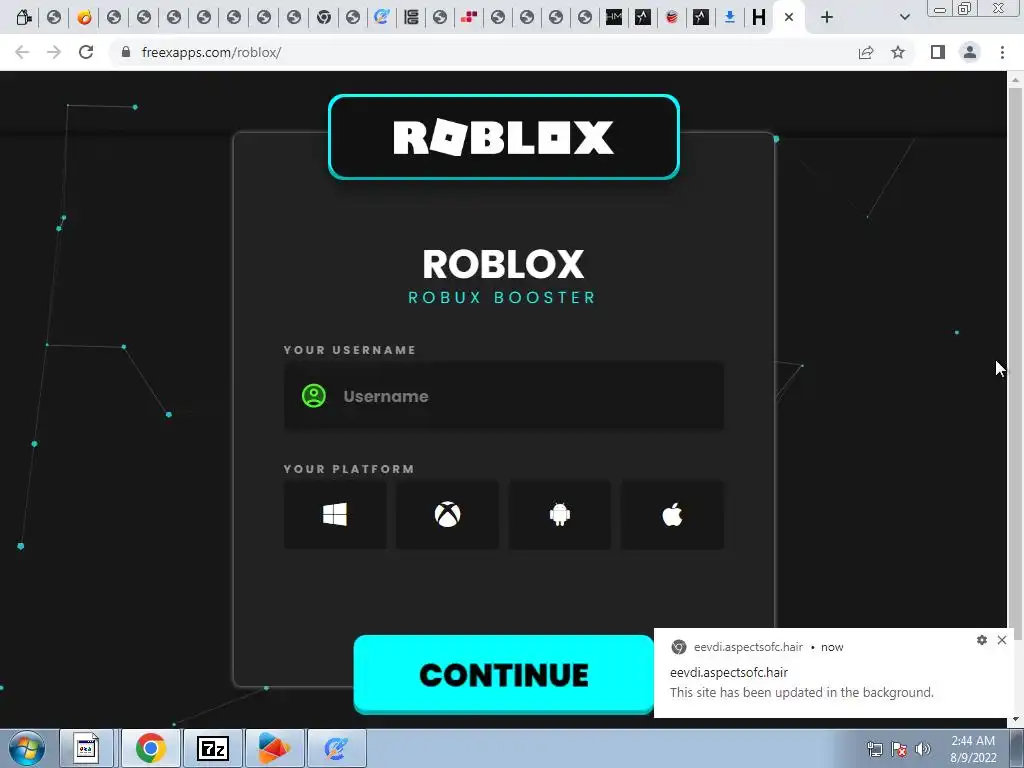
Task: Click the 'YOUR USERNAME' label
Action: 349,350
